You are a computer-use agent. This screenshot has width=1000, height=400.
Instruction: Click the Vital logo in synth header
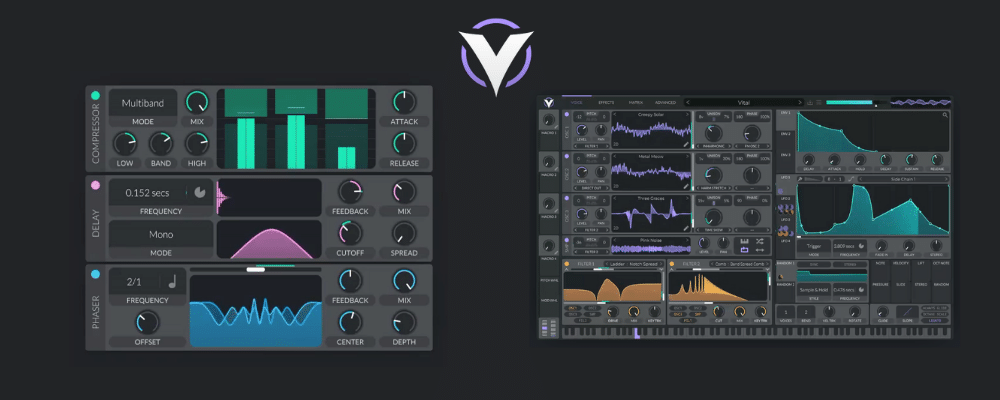click(549, 102)
